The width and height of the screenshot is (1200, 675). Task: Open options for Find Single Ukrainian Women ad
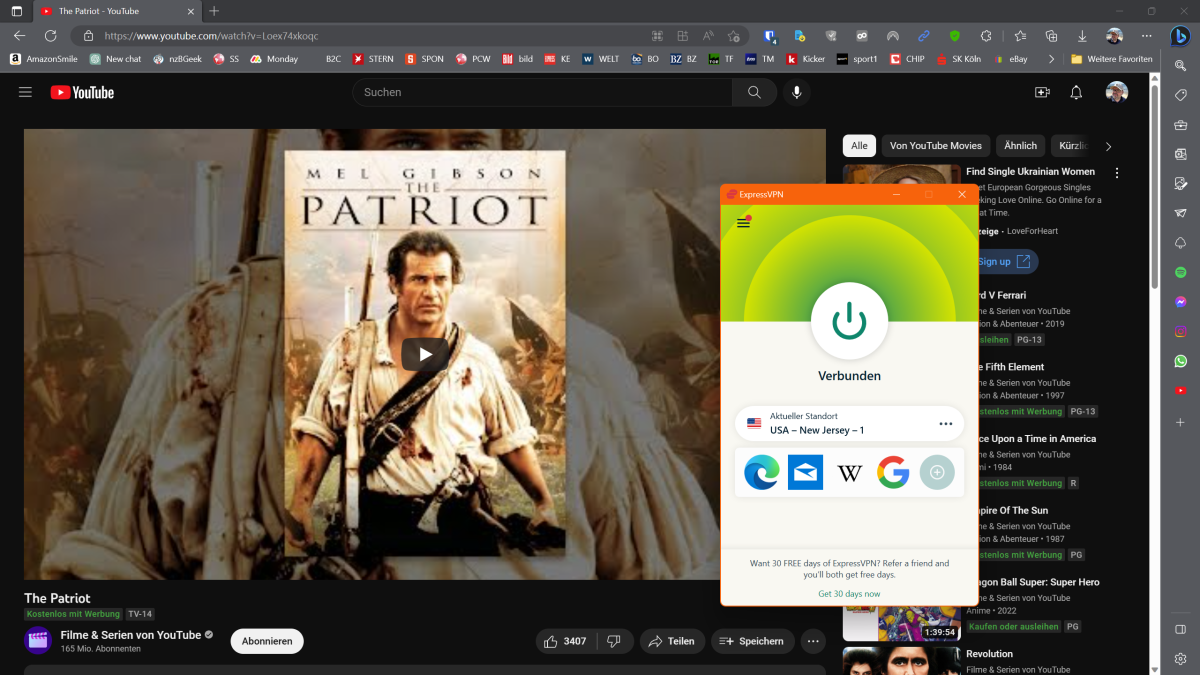tap(1117, 173)
